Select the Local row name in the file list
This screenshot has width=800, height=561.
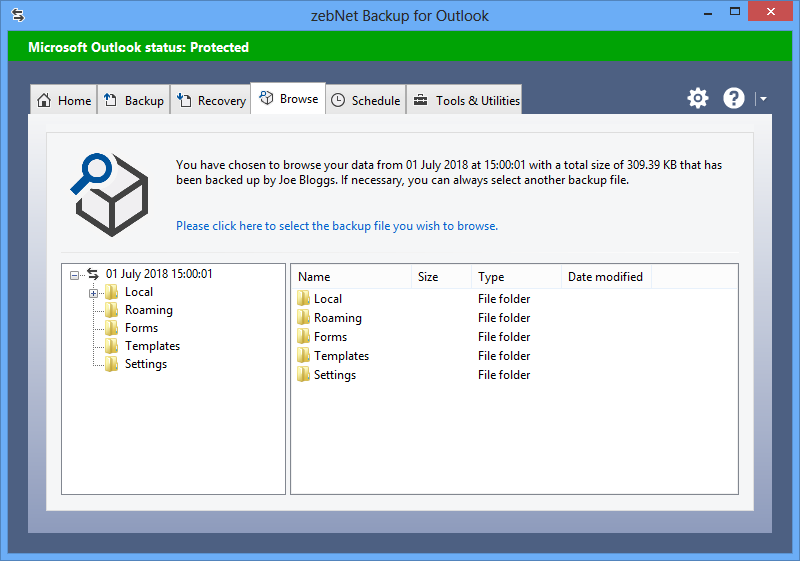click(x=328, y=299)
